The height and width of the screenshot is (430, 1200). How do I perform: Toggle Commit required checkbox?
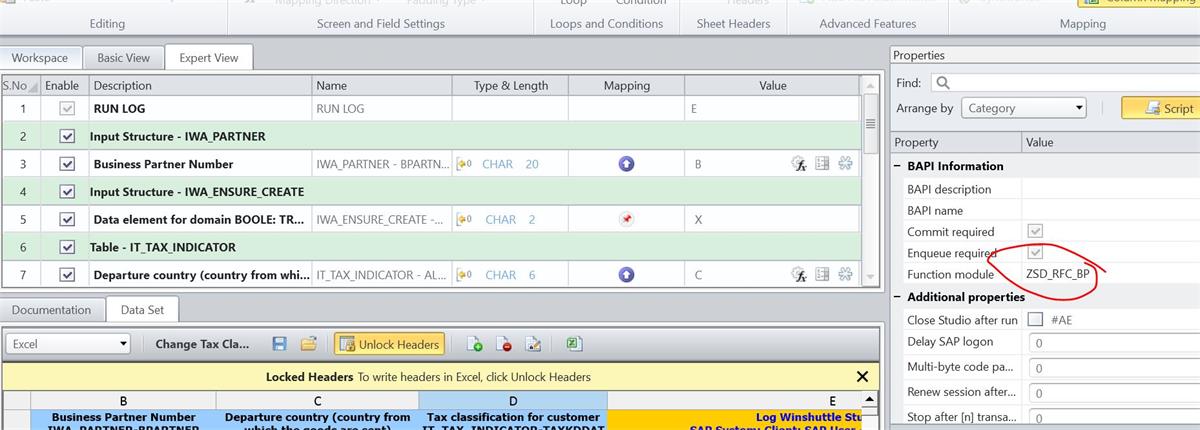point(1035,232)
